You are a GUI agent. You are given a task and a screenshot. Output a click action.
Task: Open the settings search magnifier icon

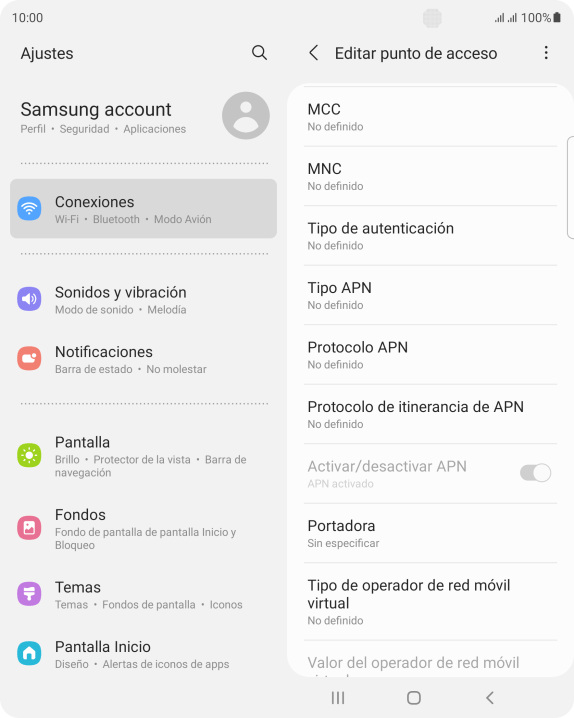259,53
